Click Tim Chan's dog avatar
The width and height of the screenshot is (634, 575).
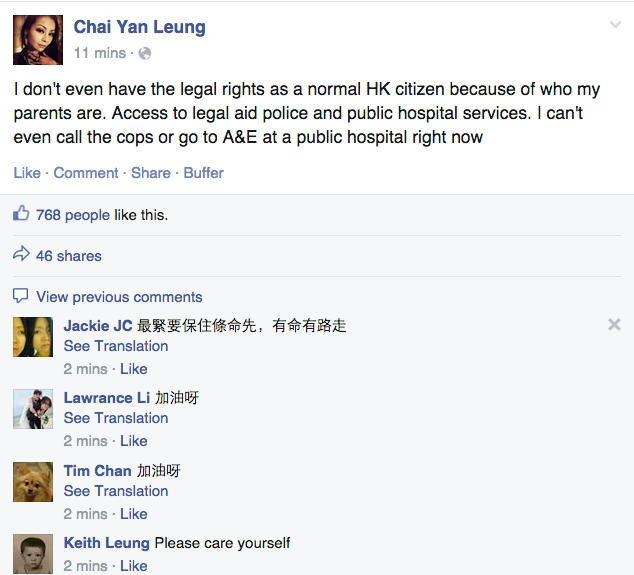point(33,482)
